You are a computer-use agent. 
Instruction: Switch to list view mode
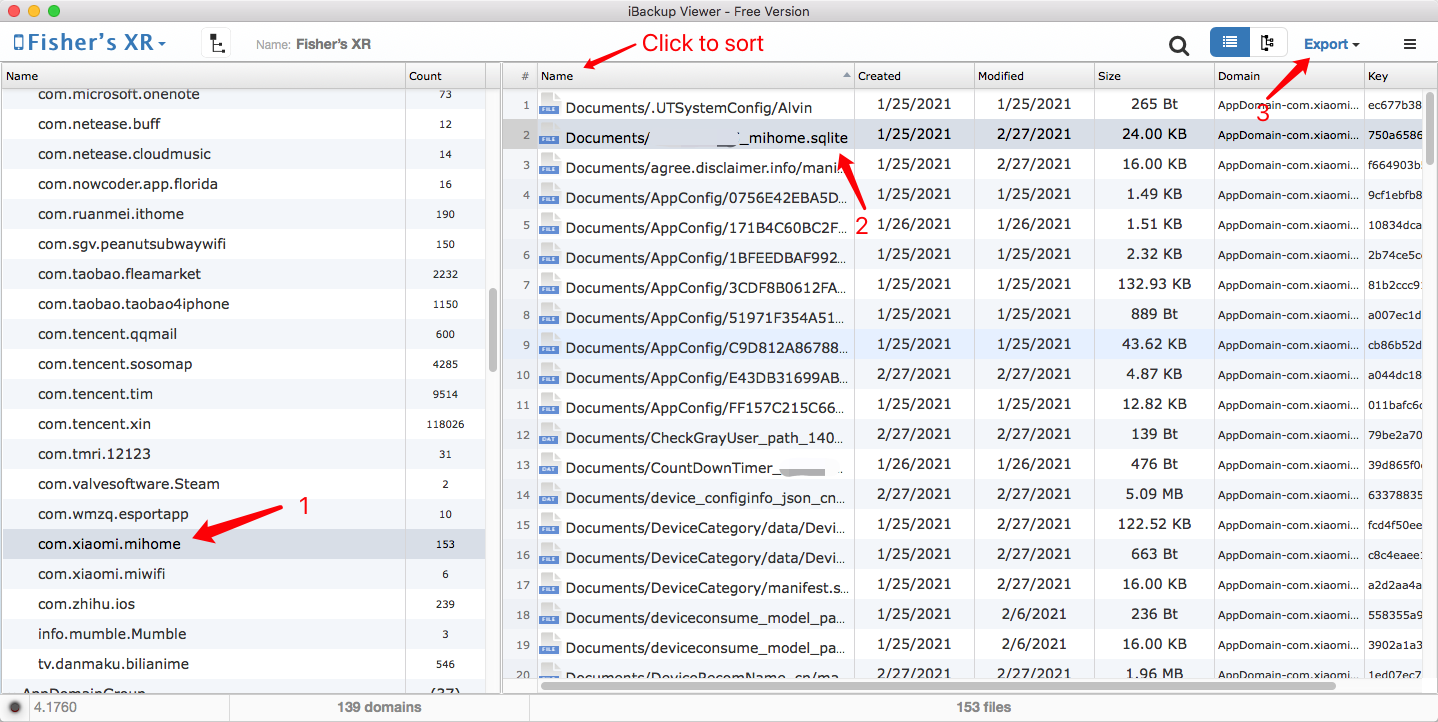[1229, 43]
